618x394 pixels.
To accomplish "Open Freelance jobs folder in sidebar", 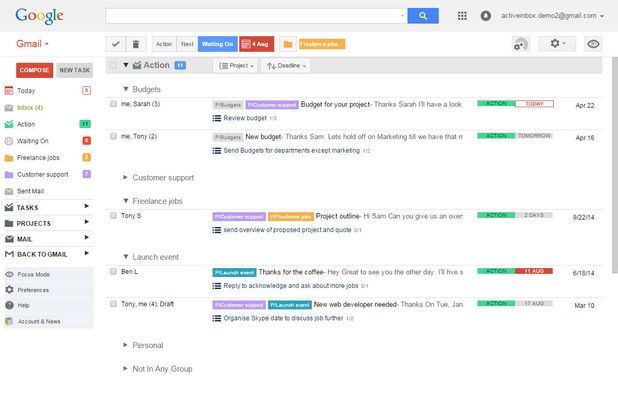I will pyautogui.click(x=38, y=158).
